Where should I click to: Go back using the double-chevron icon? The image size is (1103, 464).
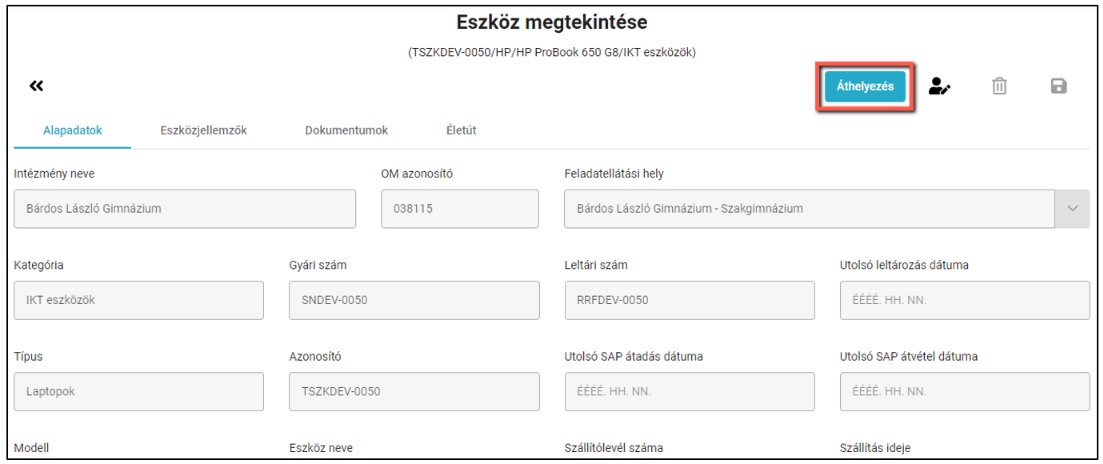(37, 86)
